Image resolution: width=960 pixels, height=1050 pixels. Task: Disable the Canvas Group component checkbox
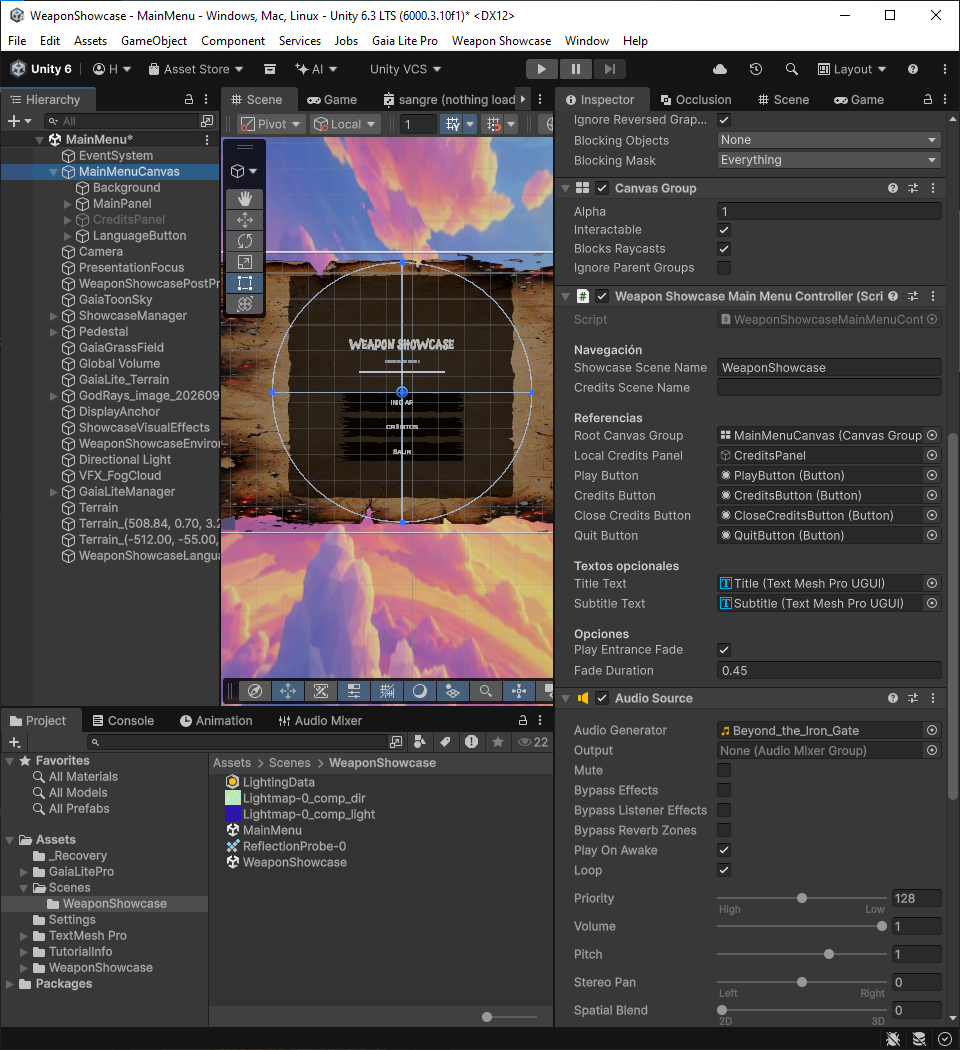tap(602, 188)
